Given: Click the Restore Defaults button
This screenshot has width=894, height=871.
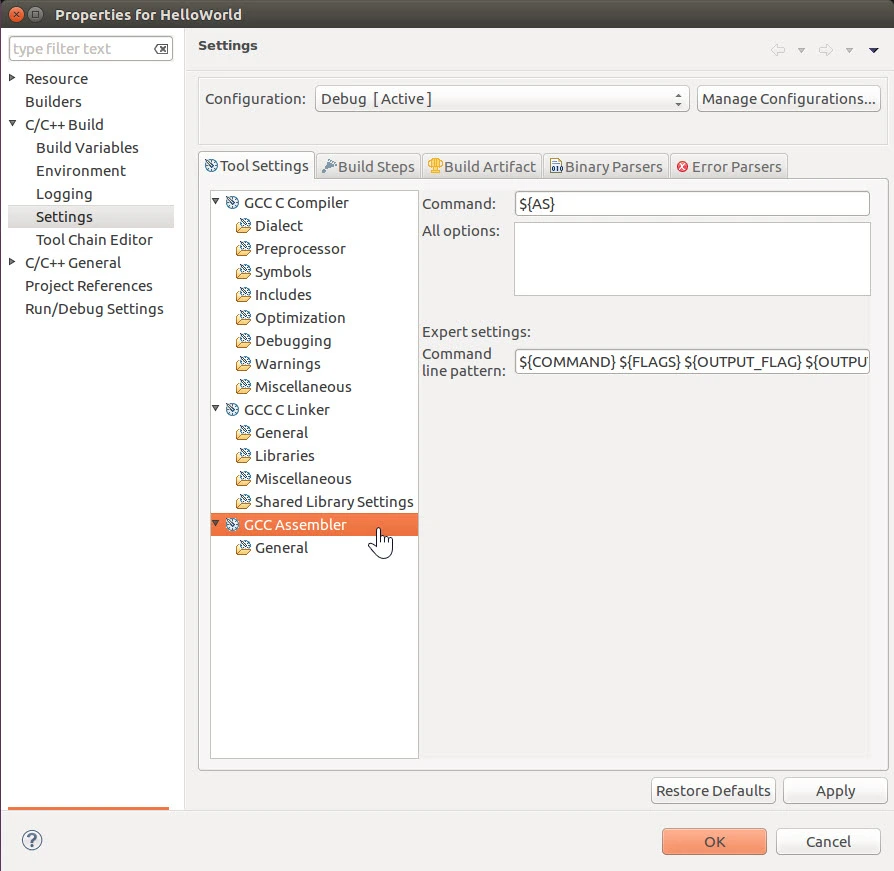Looking at the screenshot, I should 713,791.
